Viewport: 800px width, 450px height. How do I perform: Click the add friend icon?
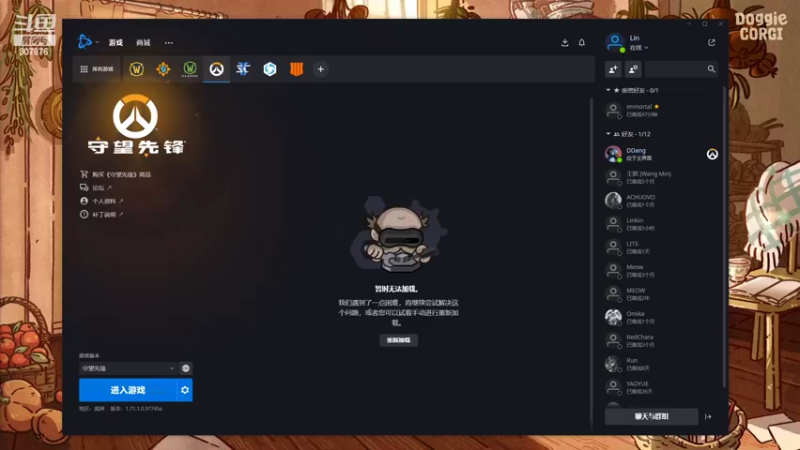tap(613, 69)
